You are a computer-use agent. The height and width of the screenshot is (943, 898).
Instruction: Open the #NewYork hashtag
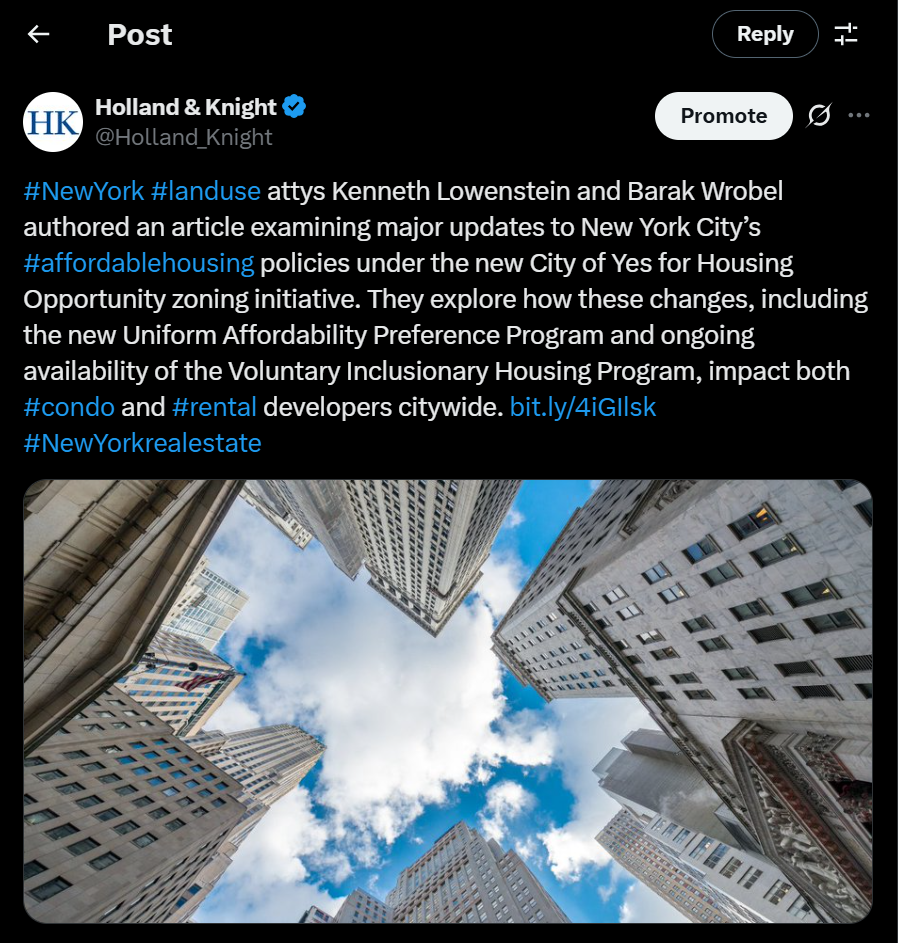pyautogui.click(x=84, y=191)
